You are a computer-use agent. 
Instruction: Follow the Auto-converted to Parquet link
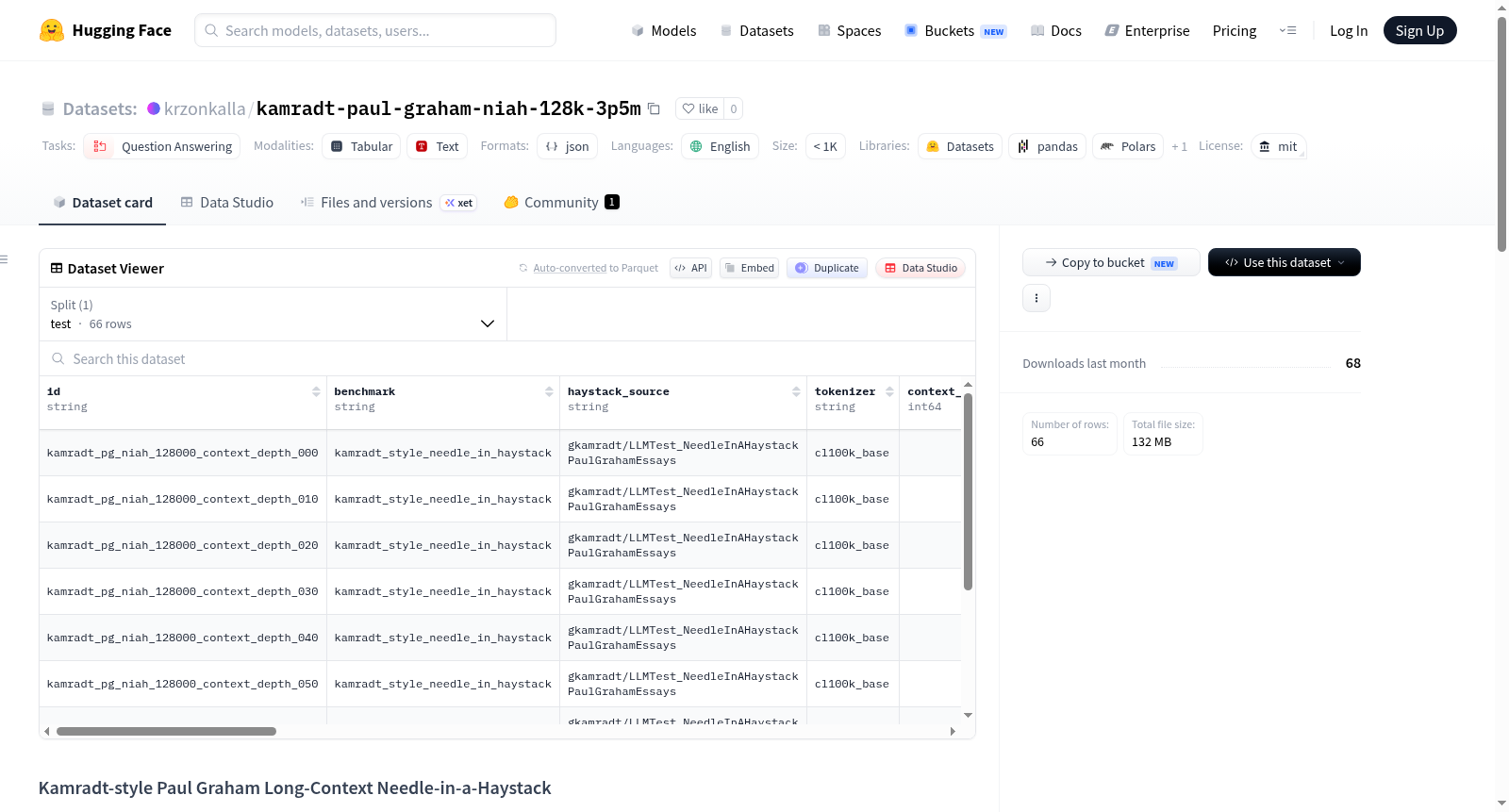[x=570, y=268]
